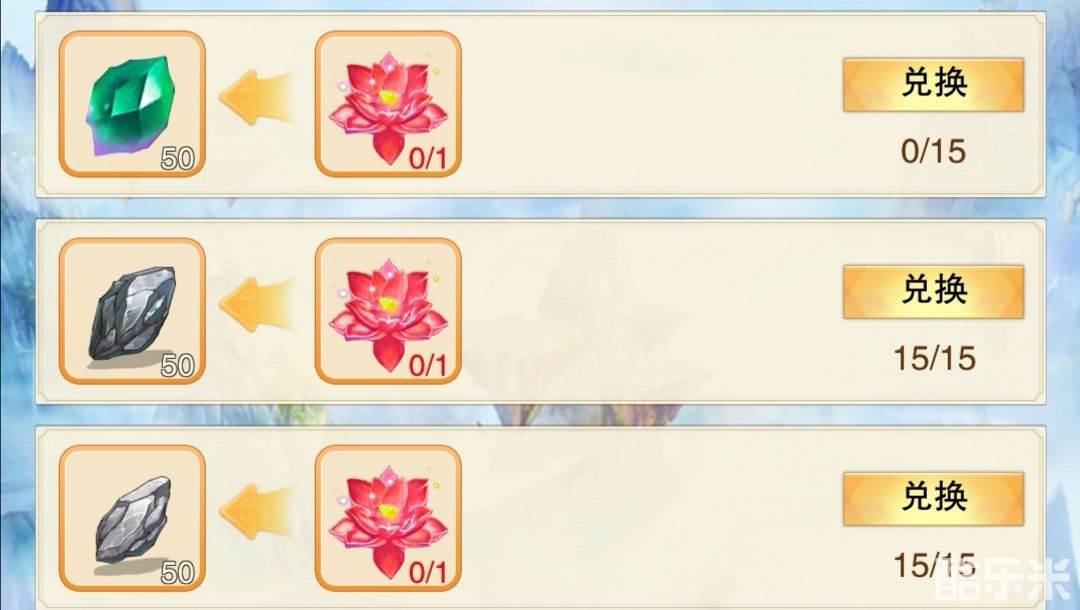1080x610 pixels.
Task: Tap the 0/1 lotus count in silver ore row
Action: 428,572
